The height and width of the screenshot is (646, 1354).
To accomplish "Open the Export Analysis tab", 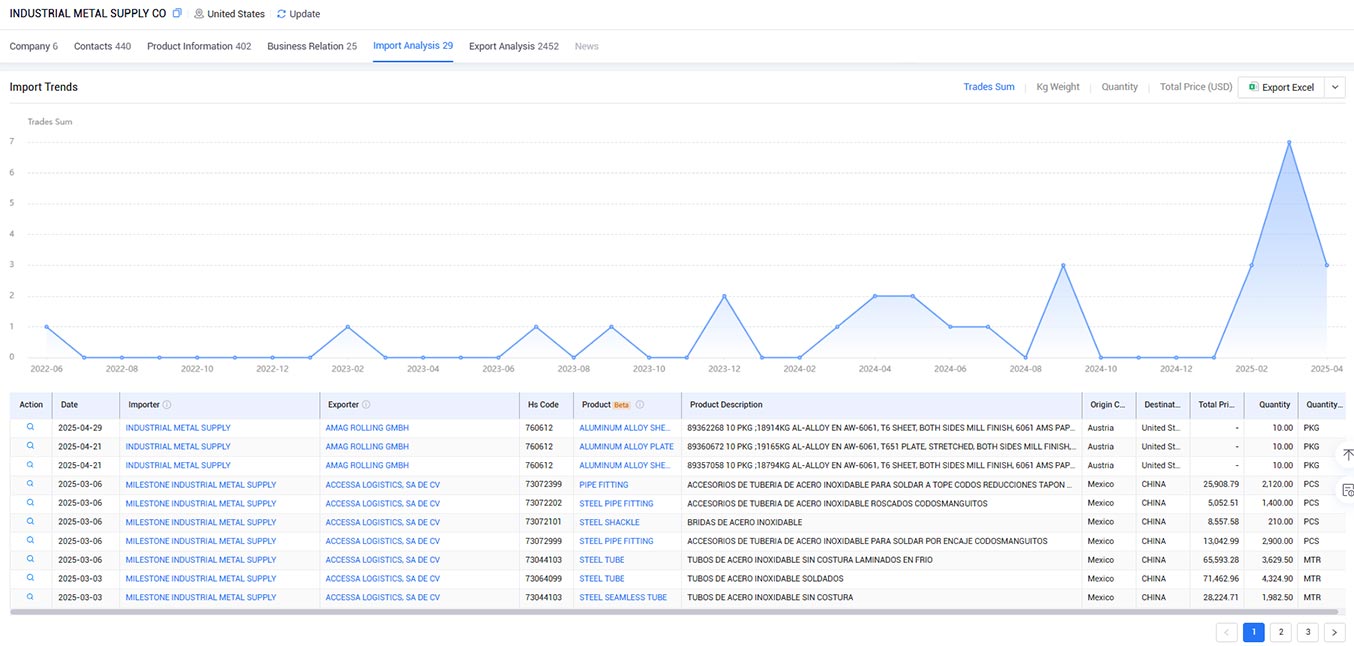I will click(x=514, y=46).
